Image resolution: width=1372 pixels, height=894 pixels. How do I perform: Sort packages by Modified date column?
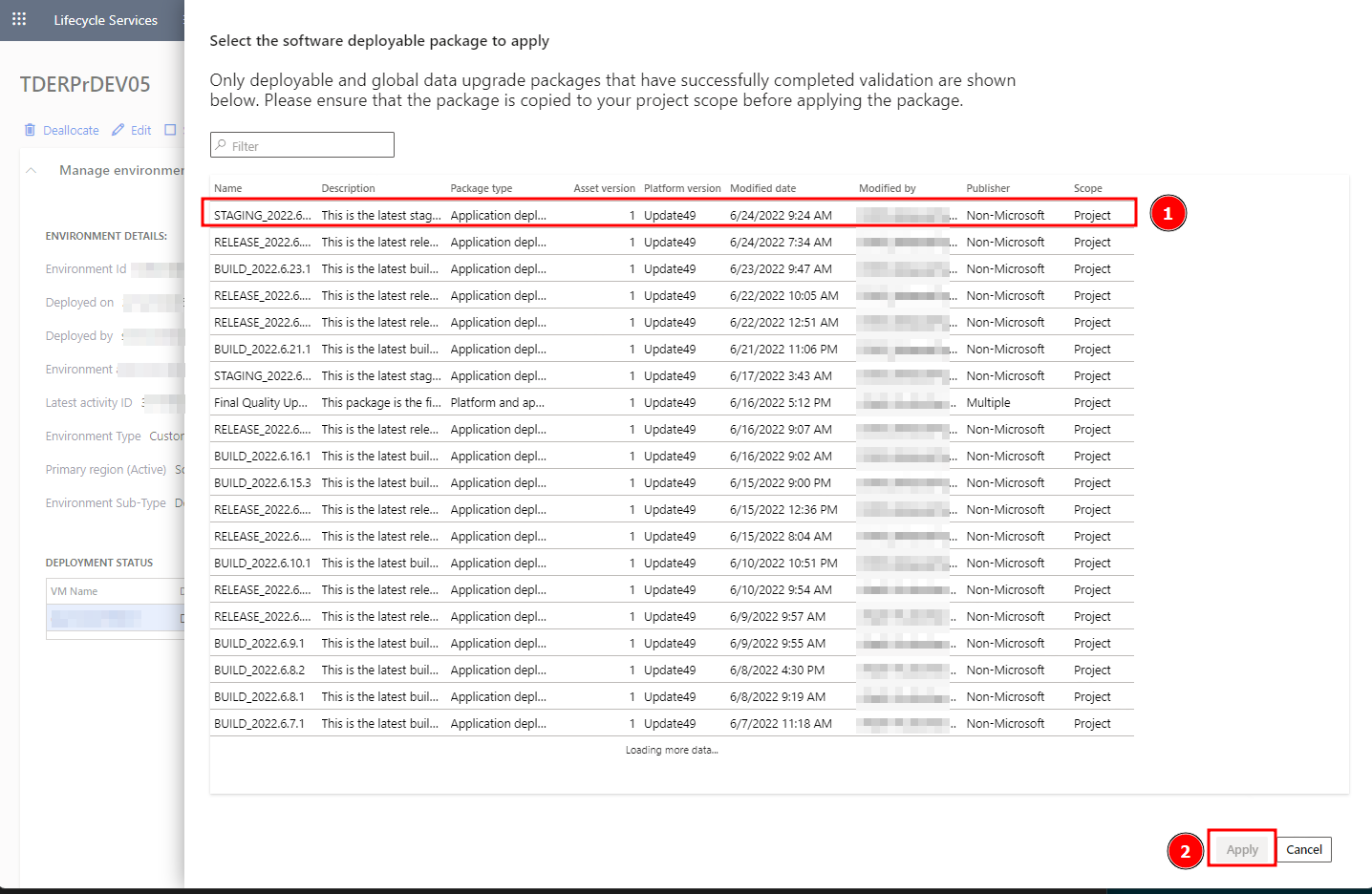[764, 188]
